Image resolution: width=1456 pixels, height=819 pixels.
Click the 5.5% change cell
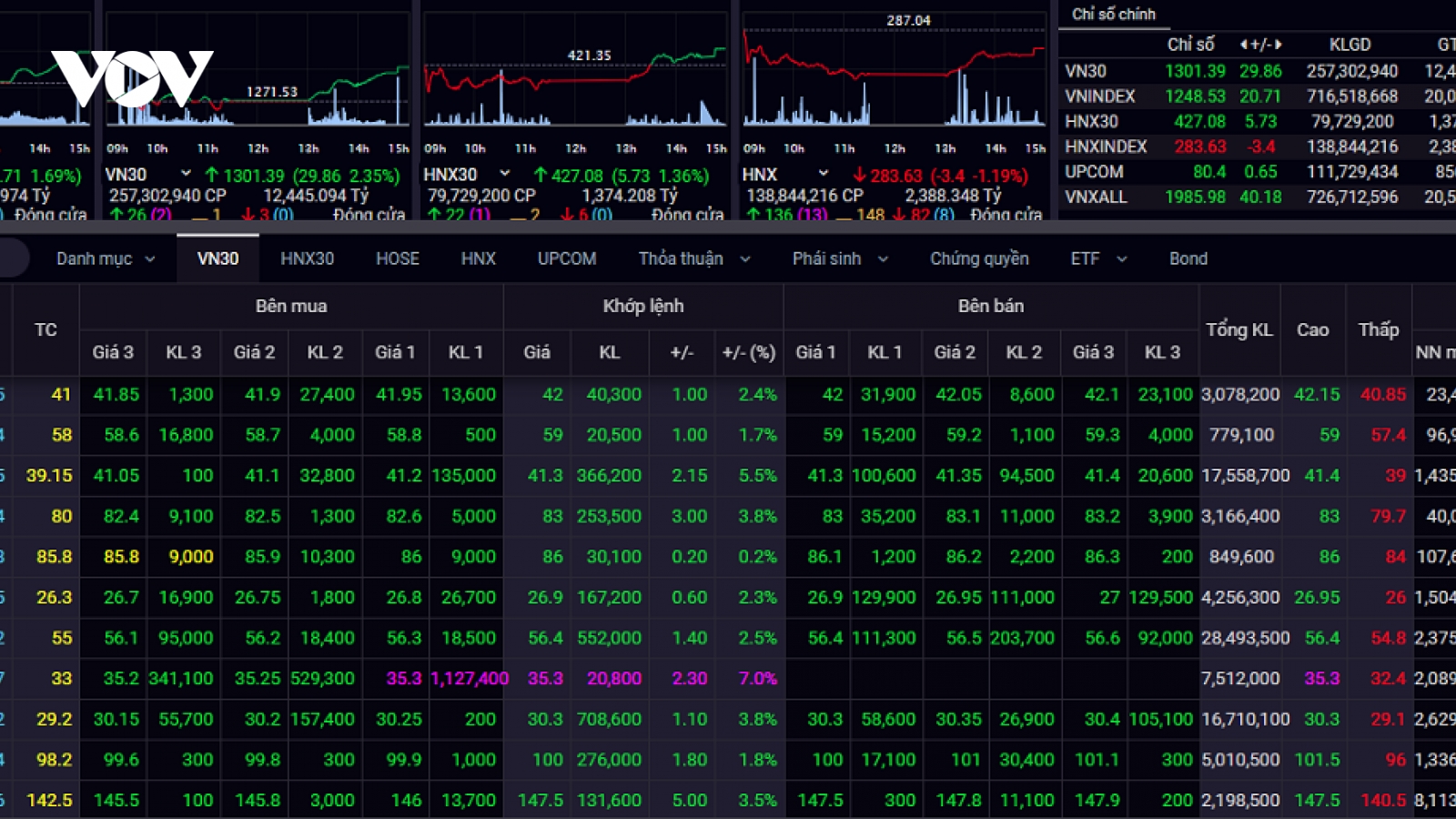758,476
